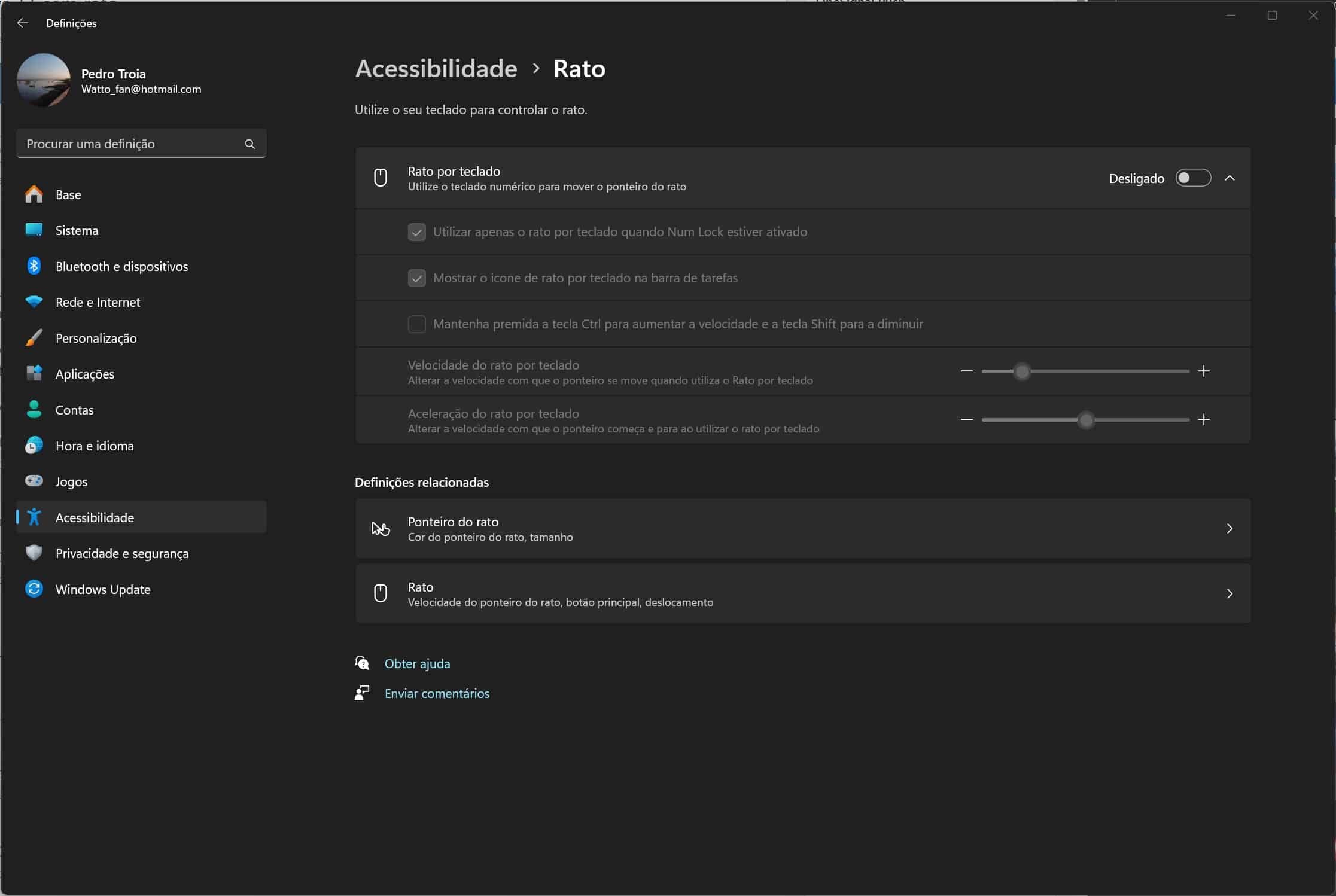1336x896 pixels.
Task: Click Enviar comentários link
Action: point(437,693)
